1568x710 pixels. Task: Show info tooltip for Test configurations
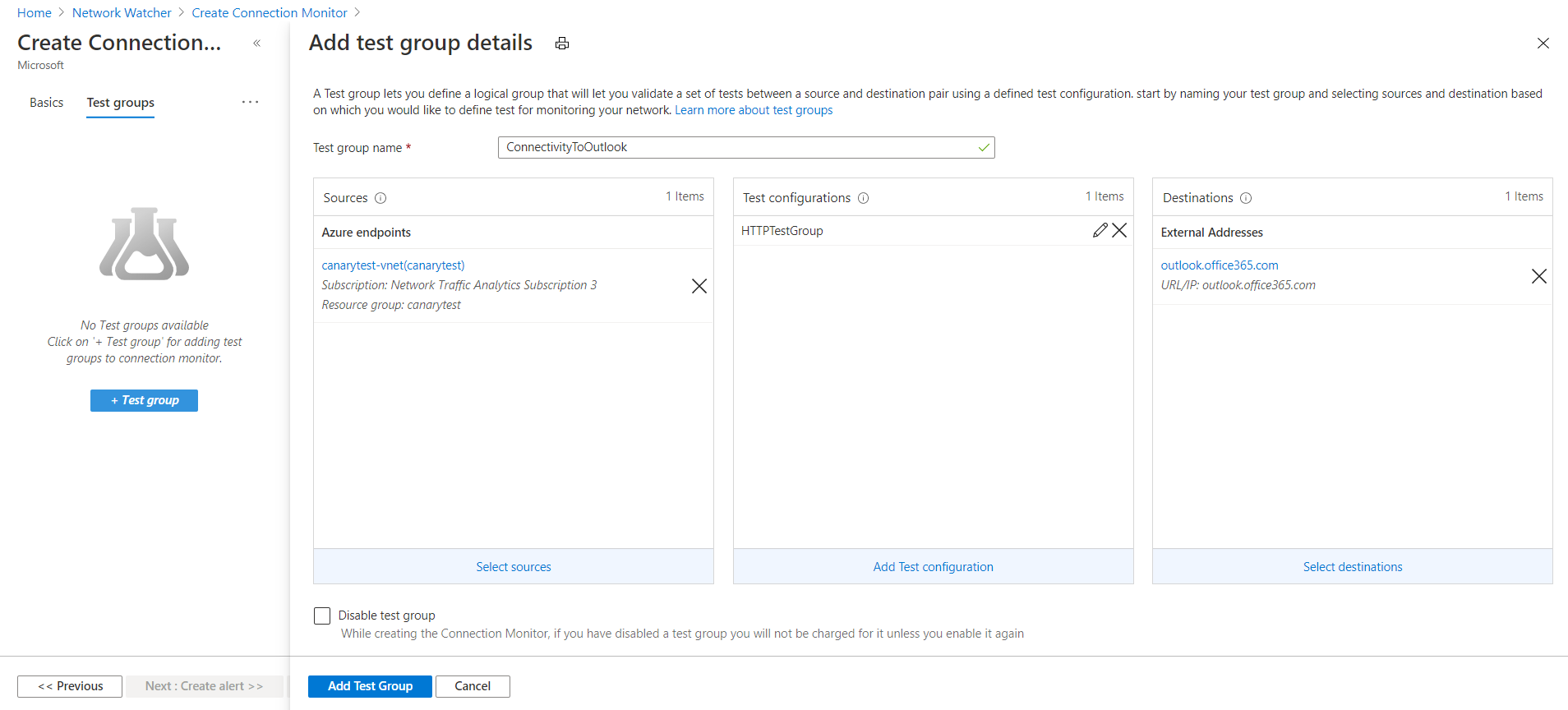tap(863, 198)
